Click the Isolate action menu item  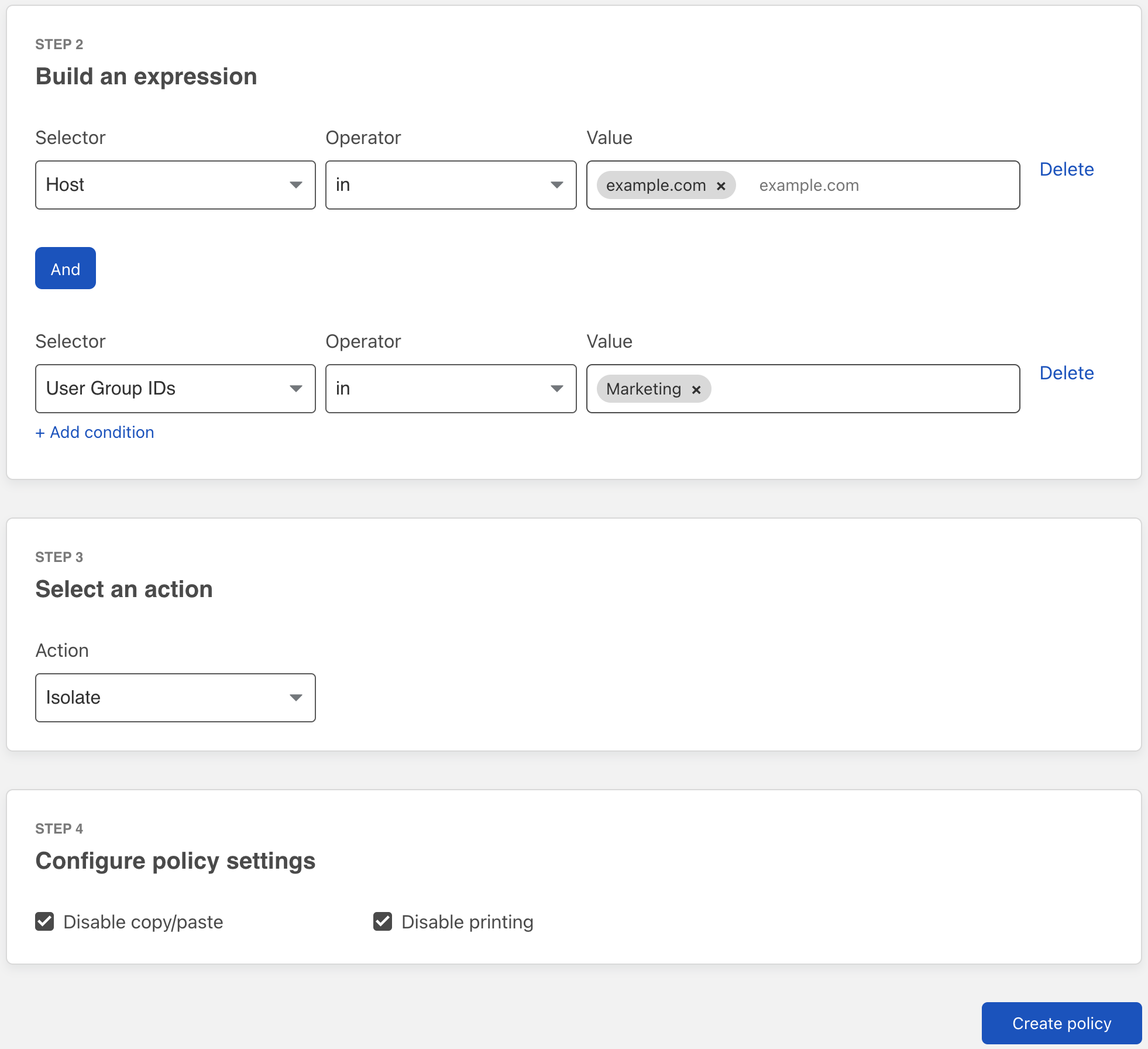point(175,697)
